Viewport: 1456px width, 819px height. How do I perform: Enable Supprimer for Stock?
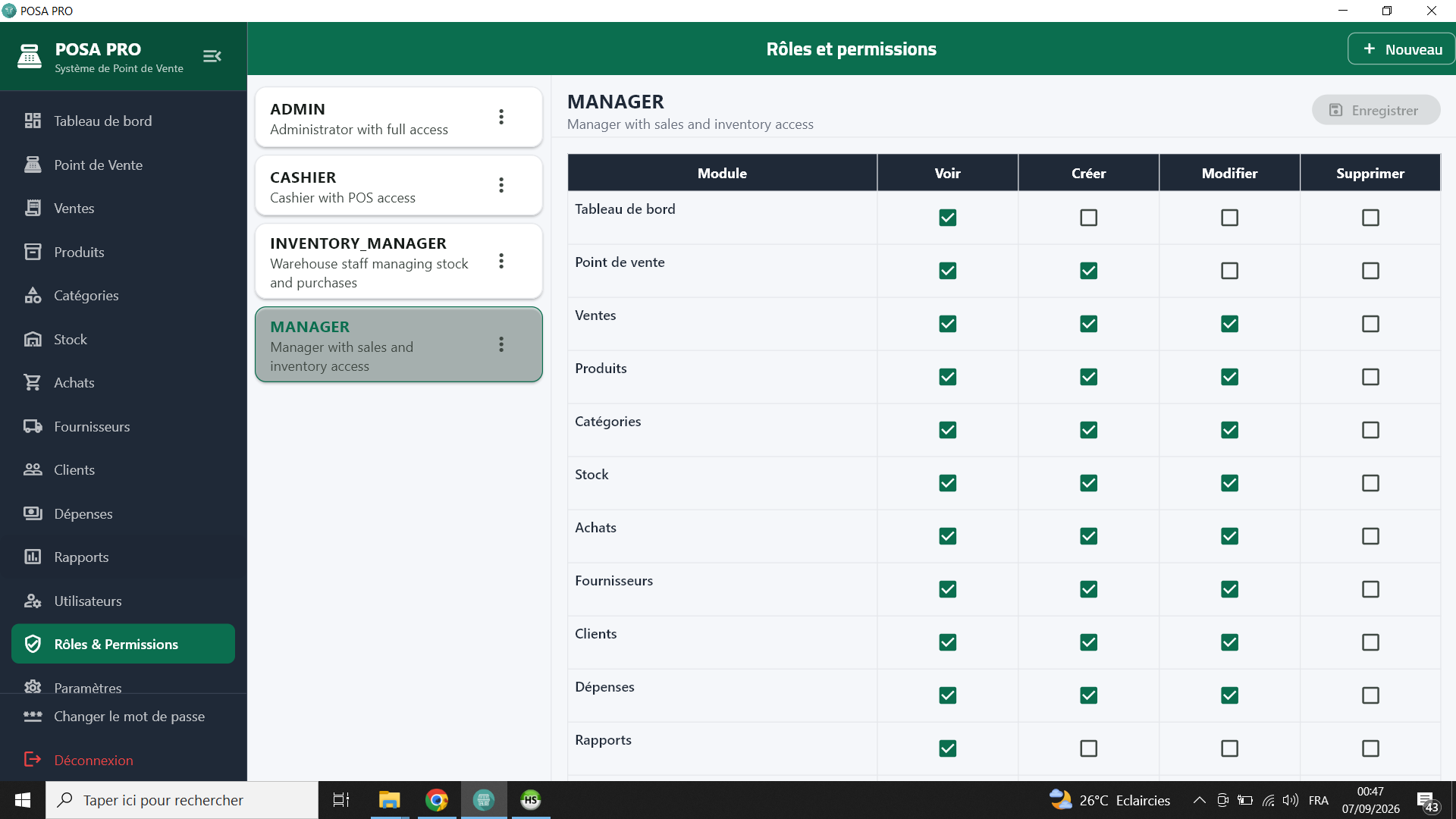click(x=1370, y=483)
